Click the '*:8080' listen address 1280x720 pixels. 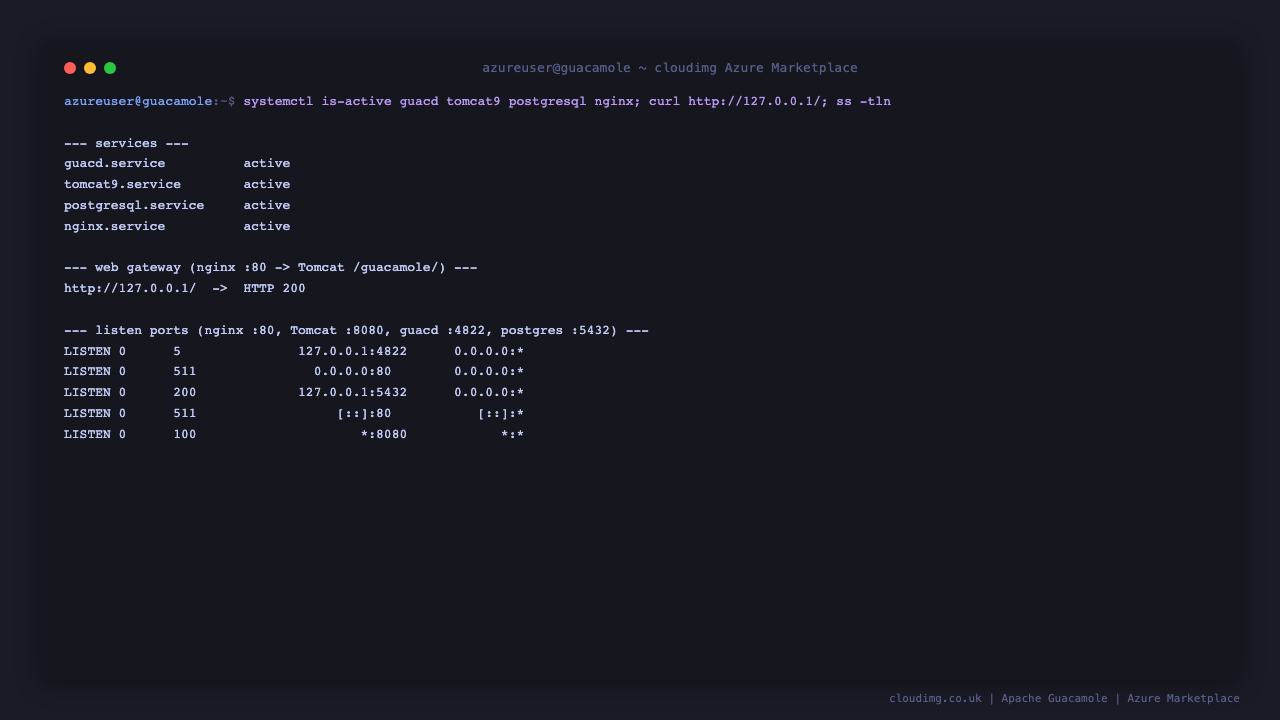click(384, 435)
